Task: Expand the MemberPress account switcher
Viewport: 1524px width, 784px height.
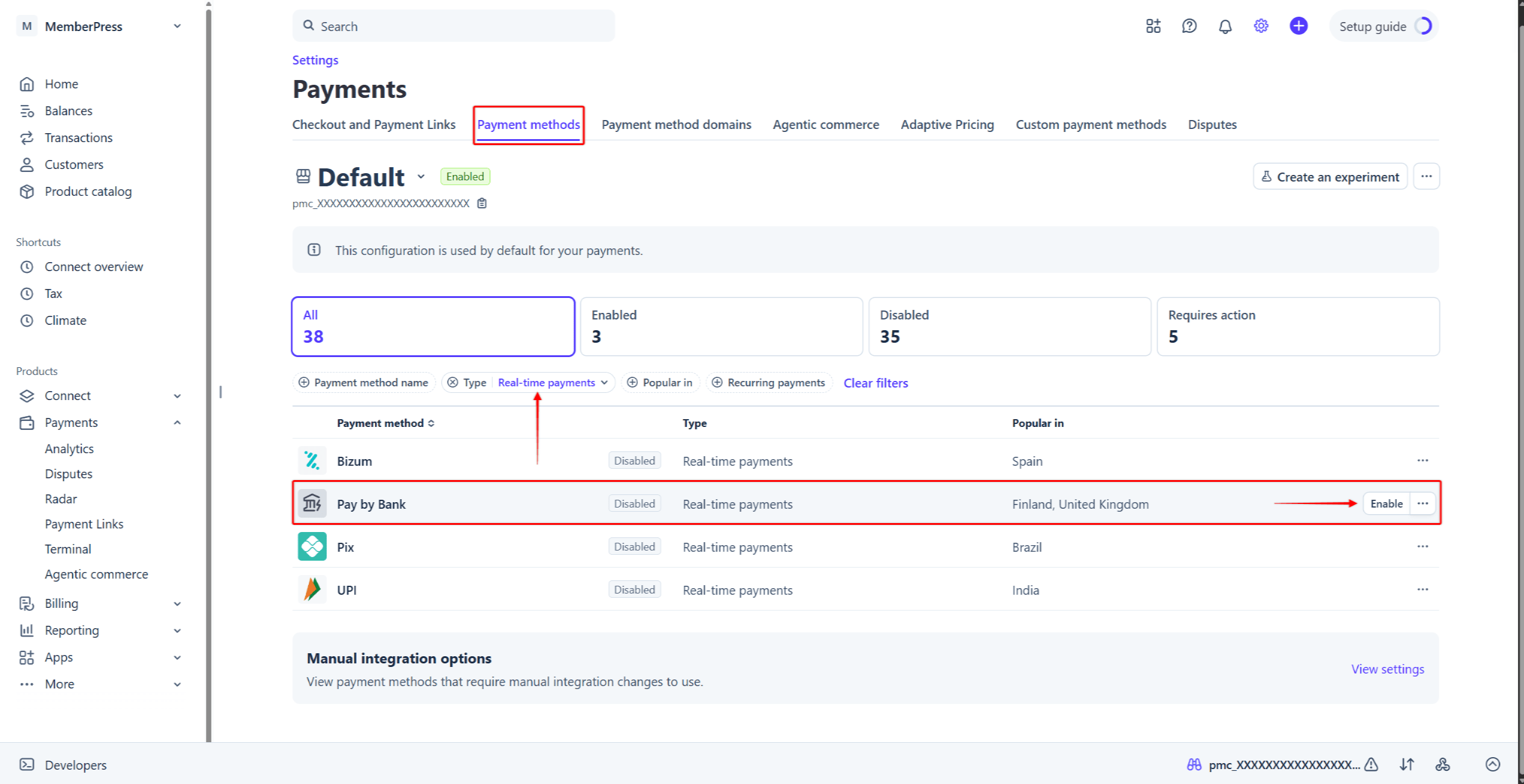Action: [177, 26]
